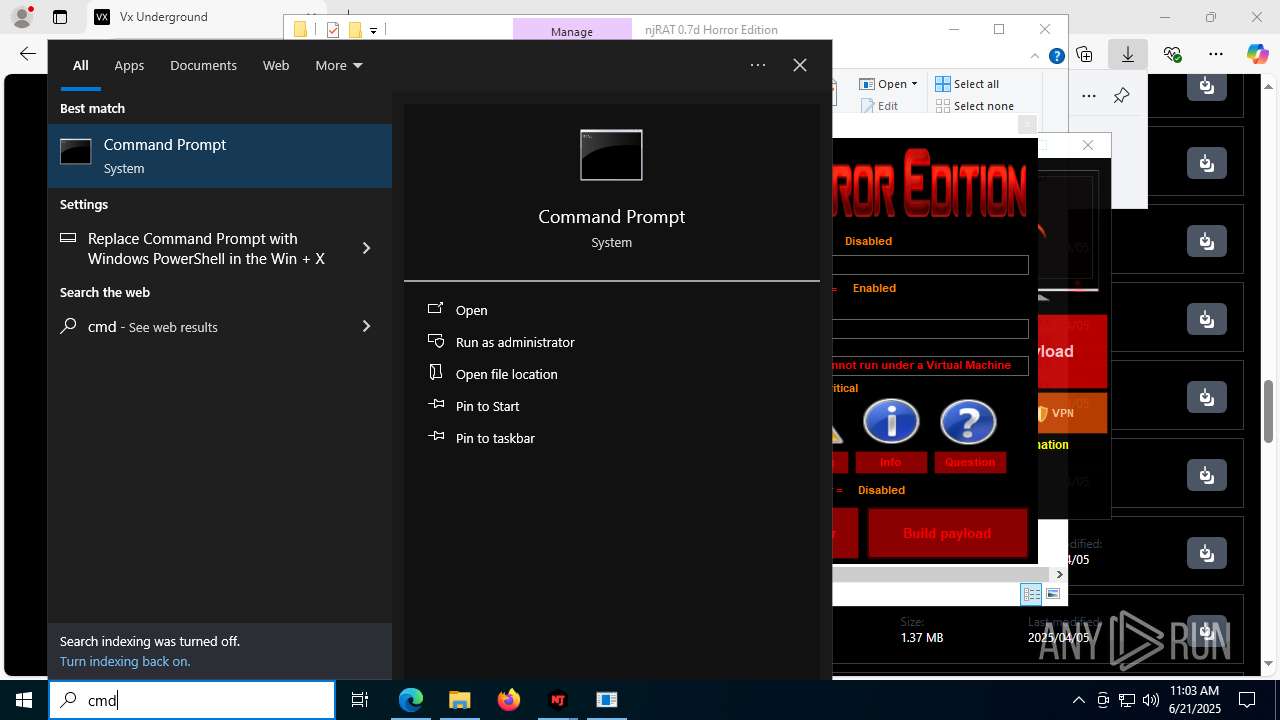Open more options in Edge downloads flyout
Viewport: 1280px width, 720px height.
coord(1089,96)
